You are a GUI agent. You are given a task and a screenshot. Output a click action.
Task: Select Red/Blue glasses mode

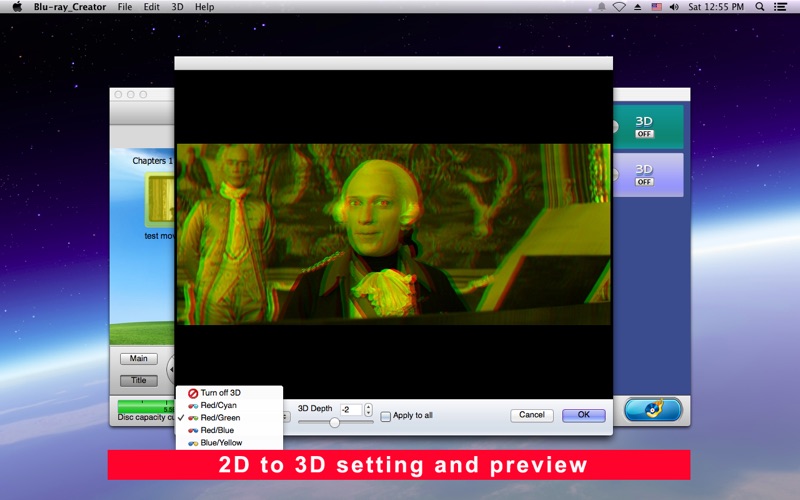pos(229,430)
